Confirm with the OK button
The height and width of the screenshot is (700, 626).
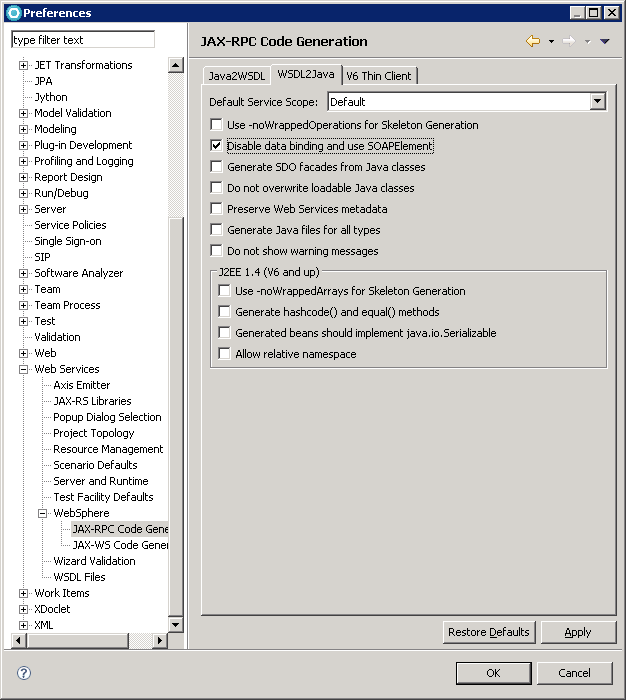click(493, 673)
